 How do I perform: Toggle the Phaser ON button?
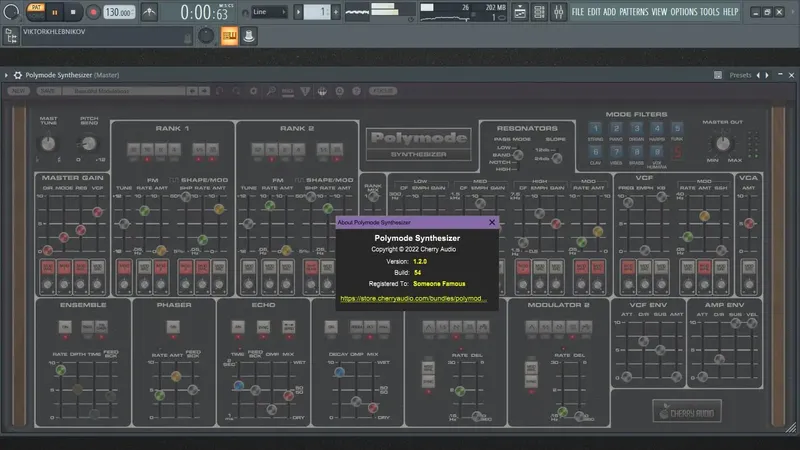173,327
